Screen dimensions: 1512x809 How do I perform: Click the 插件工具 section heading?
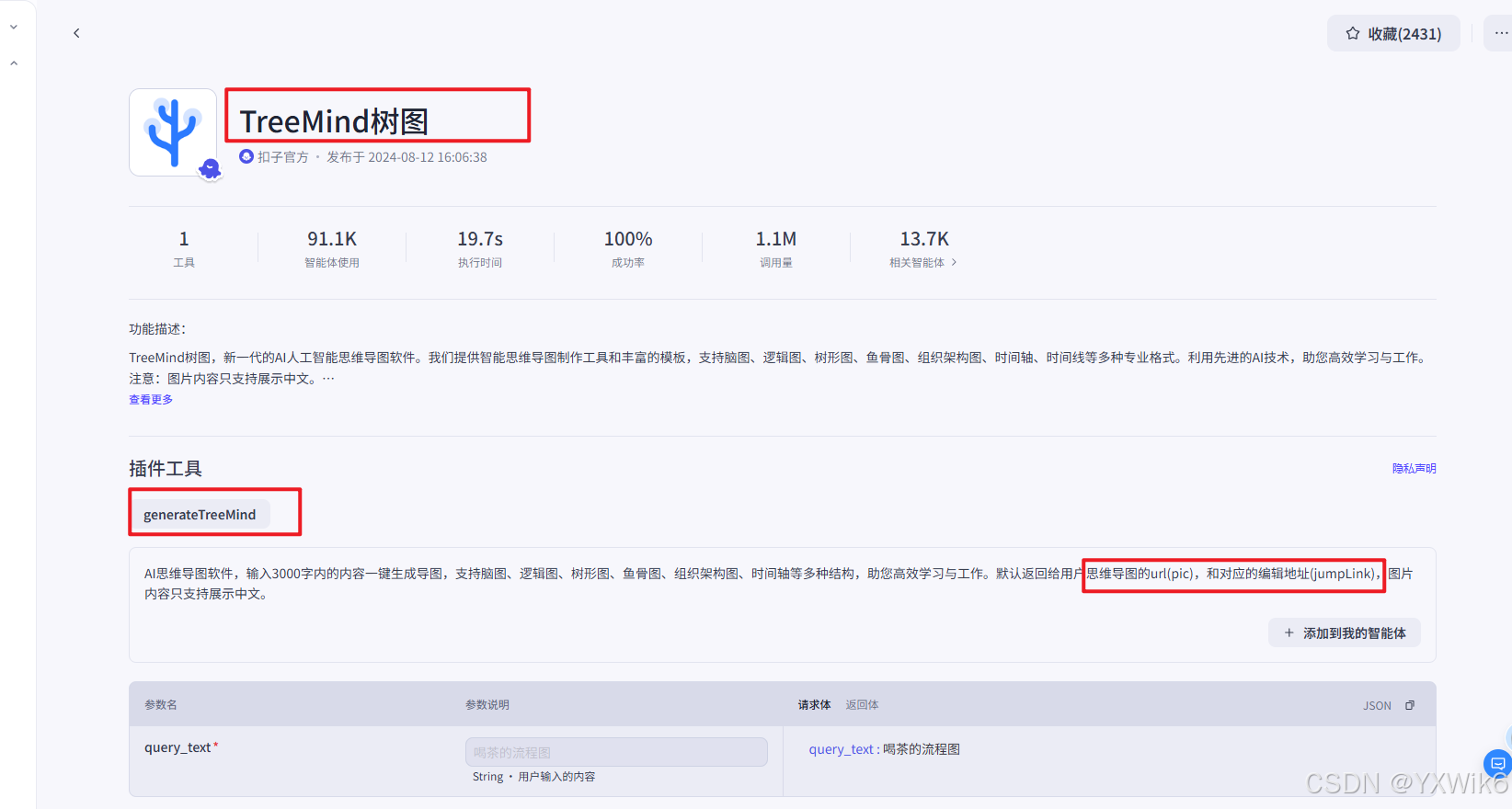(x=166, y=469)
